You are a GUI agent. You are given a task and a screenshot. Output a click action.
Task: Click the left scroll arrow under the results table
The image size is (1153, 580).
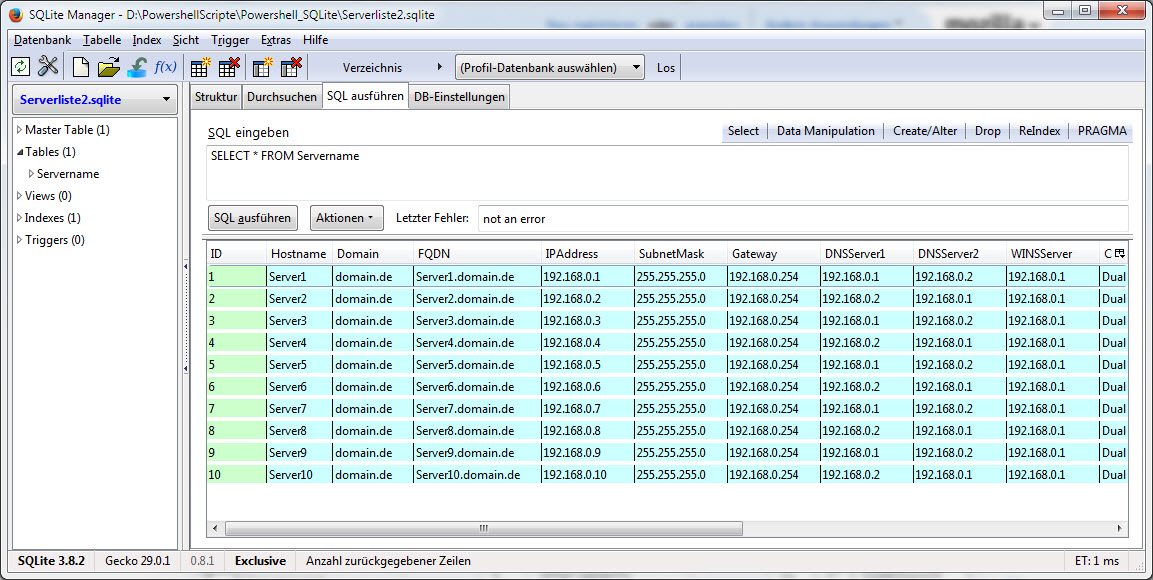point(215,529)
